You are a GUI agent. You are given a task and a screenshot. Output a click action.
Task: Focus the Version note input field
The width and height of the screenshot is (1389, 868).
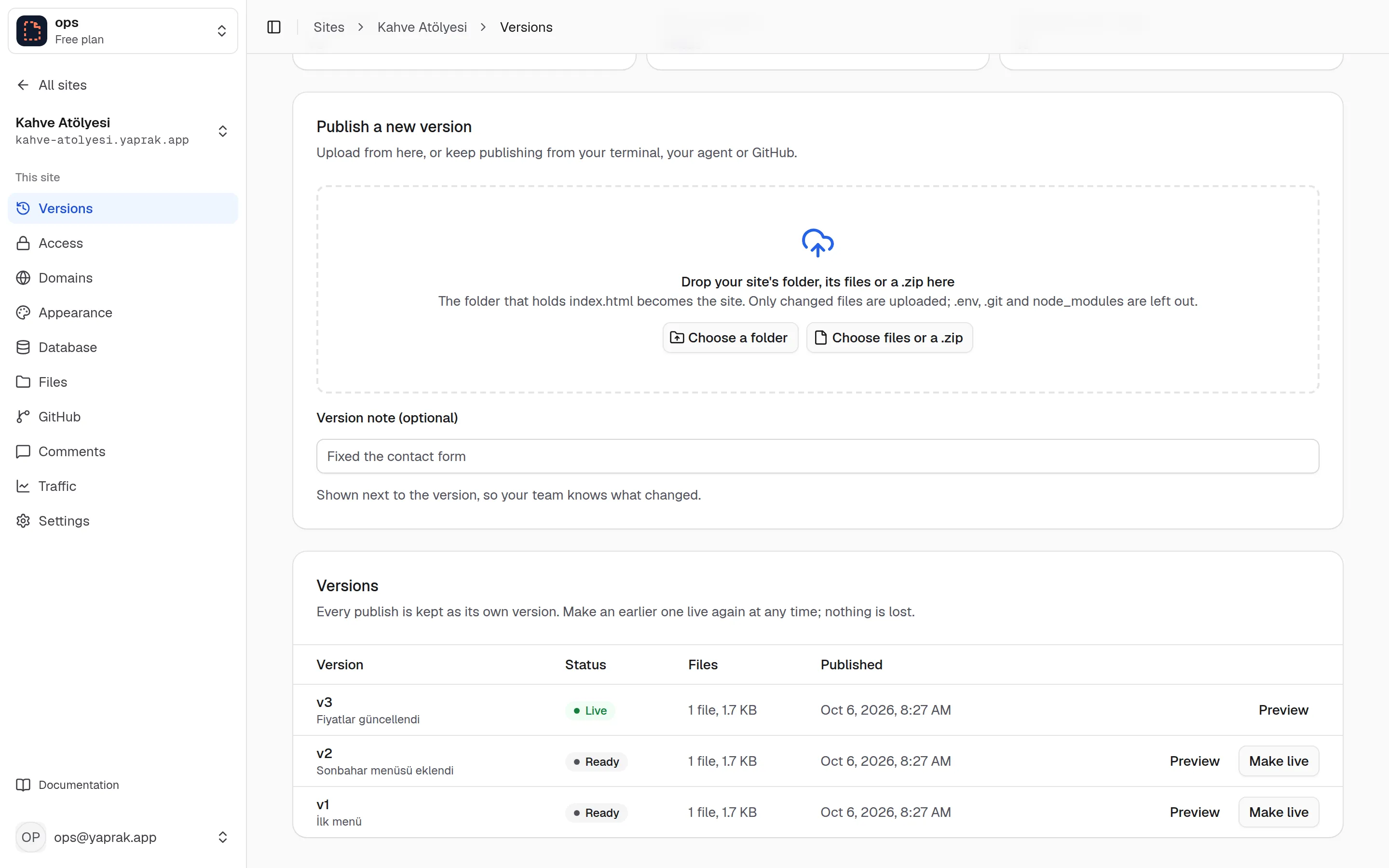[817, 456]
